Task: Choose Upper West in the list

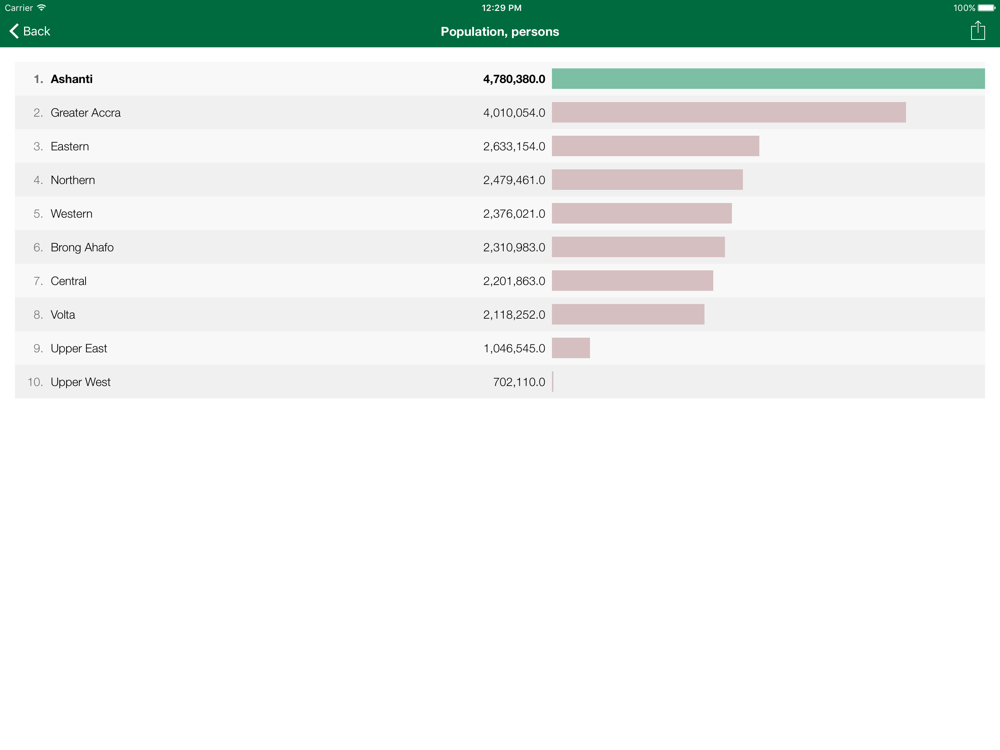Action: [x=80, y=382]
